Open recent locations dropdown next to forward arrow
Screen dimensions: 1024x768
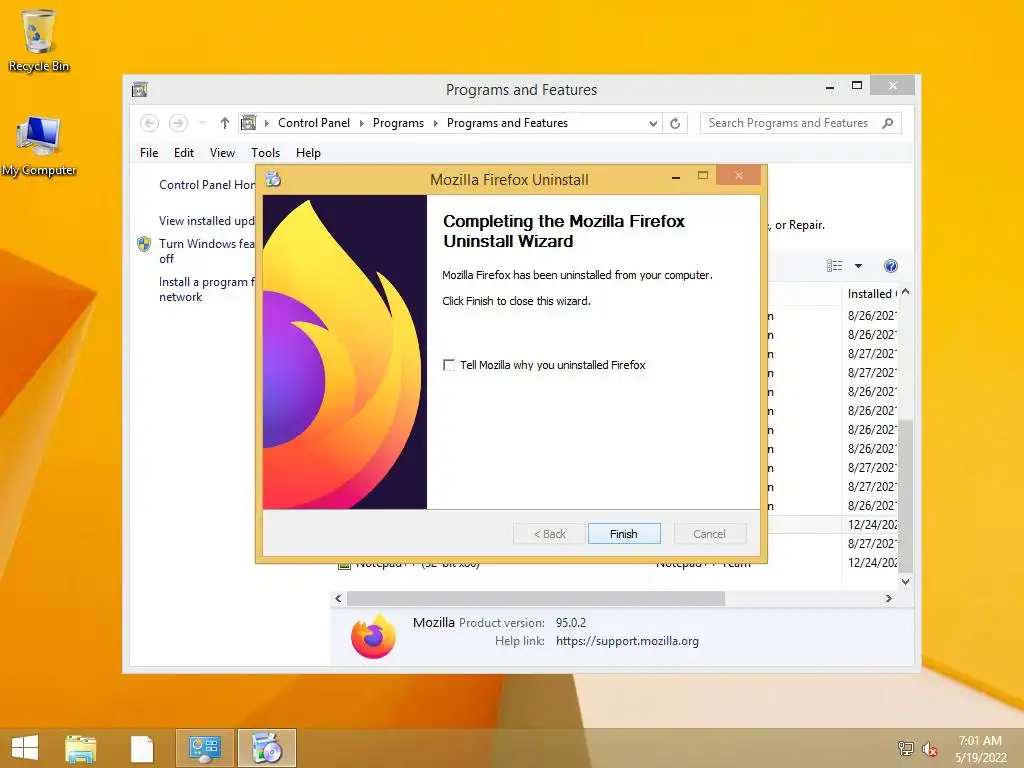point(202,123)
